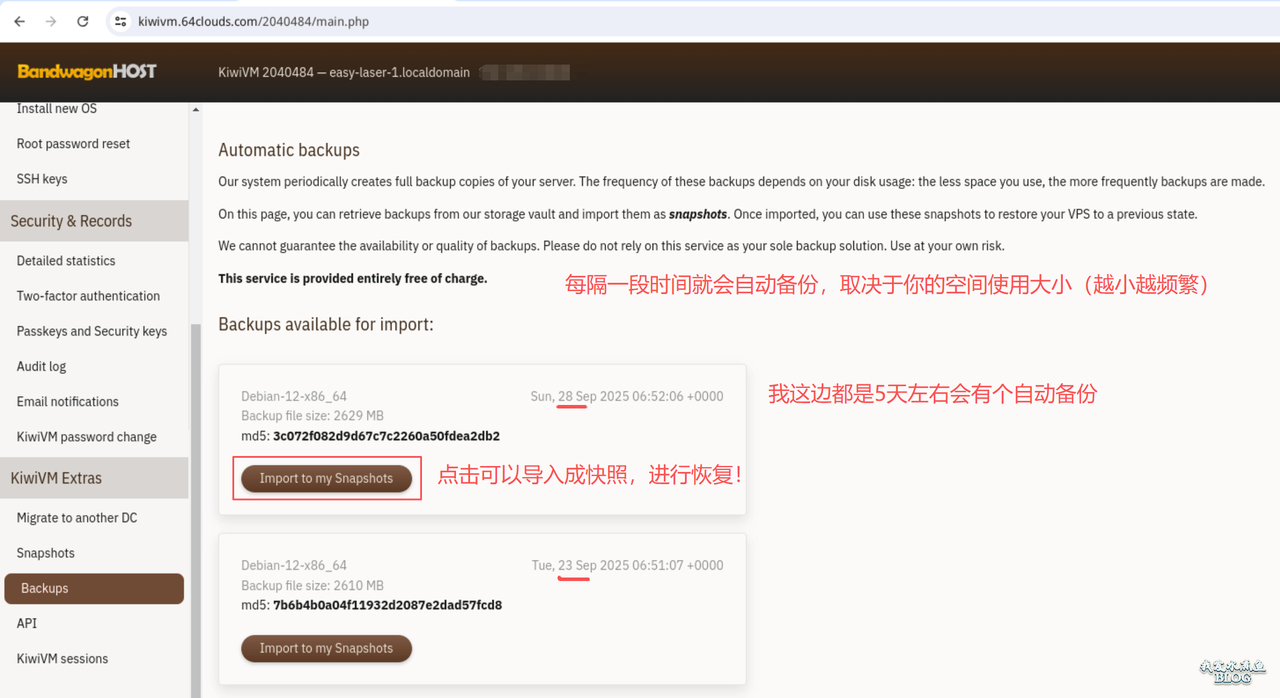The image size is (1280, 698).
Task: Click the BandwagonHOST logo
Action: tap(87, 72)
